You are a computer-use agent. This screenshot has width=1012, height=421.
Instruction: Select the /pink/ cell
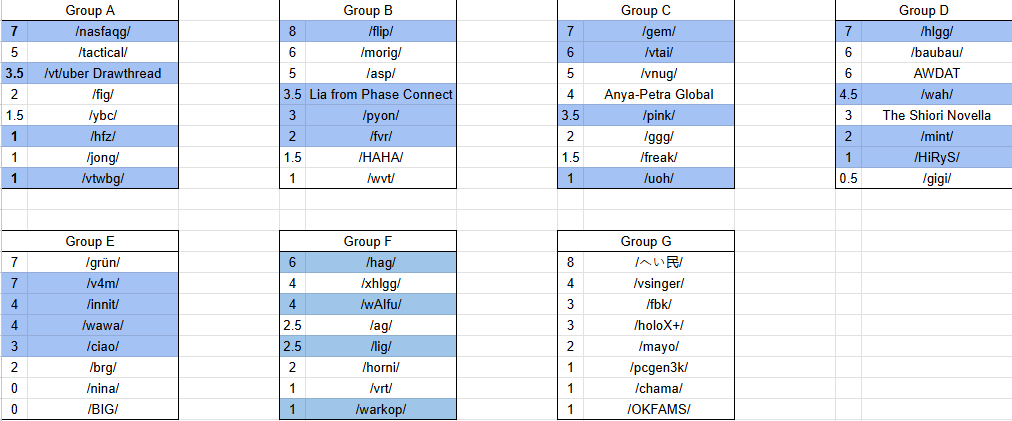[x=659, y=115]
